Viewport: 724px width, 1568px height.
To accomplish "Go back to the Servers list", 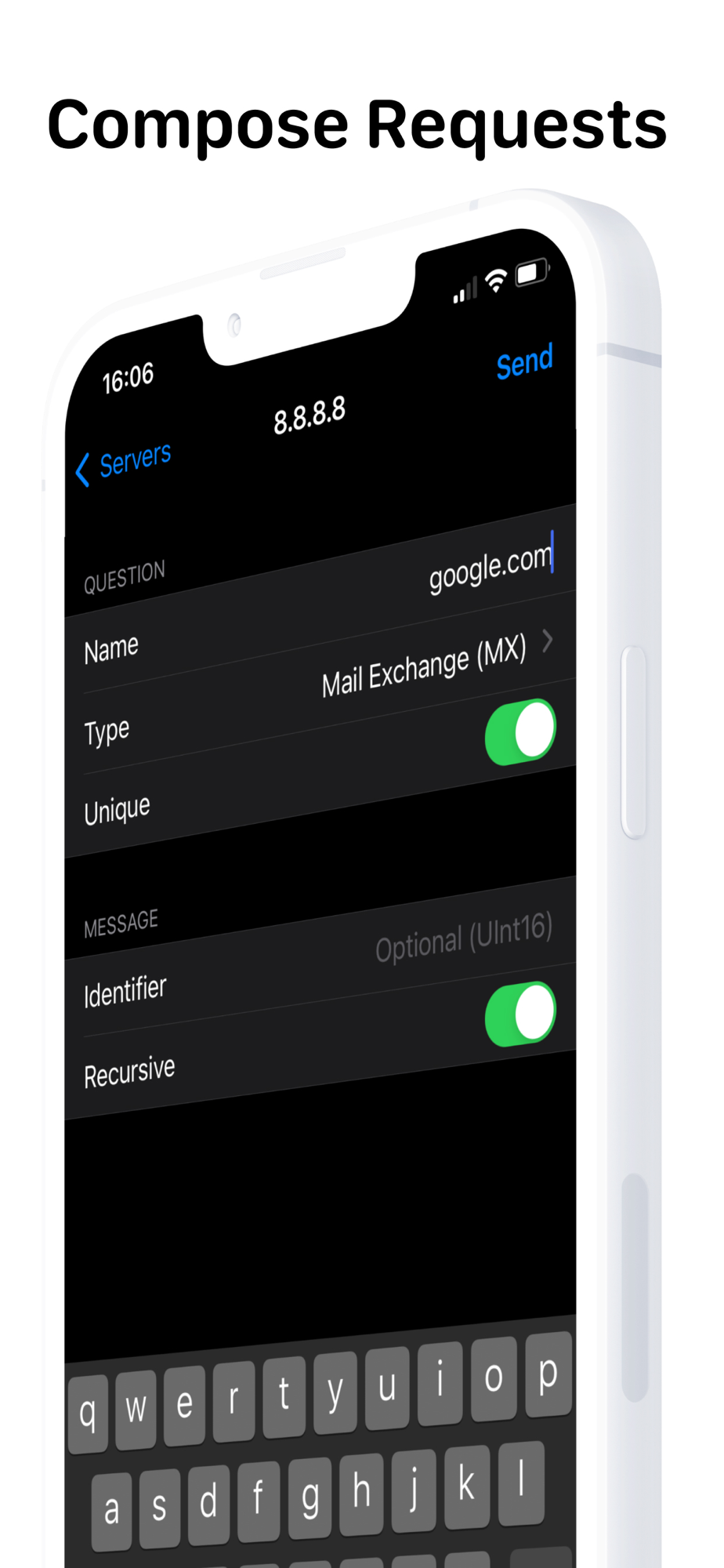I will point(124,463).
